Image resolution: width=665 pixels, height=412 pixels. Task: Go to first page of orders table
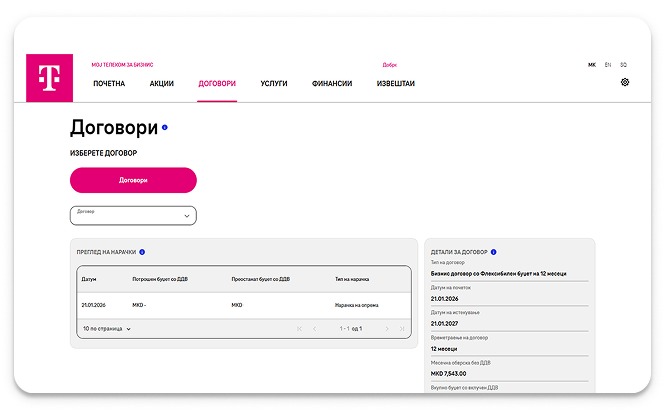(299, 329)
